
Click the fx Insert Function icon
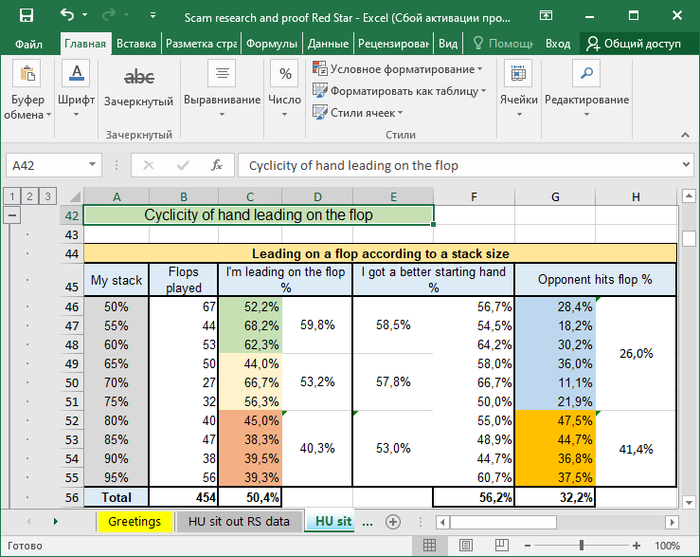click(216, 166)
